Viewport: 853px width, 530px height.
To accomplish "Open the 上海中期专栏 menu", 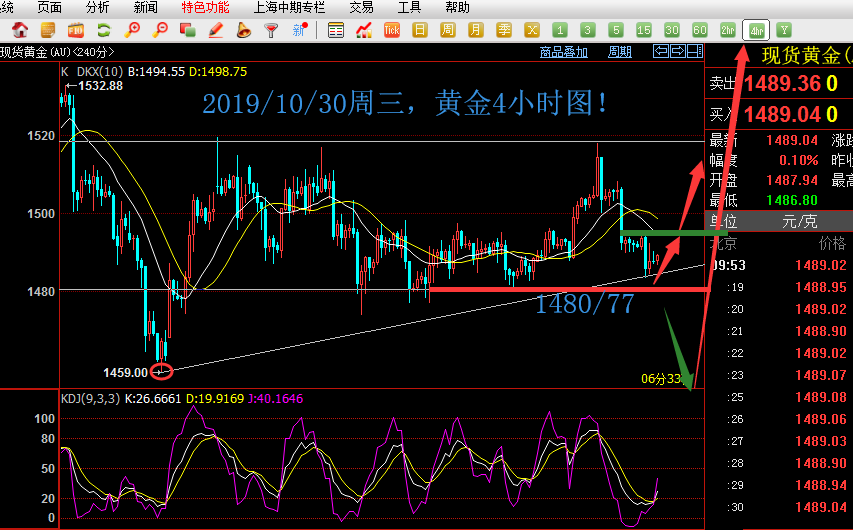I will 289,7.
